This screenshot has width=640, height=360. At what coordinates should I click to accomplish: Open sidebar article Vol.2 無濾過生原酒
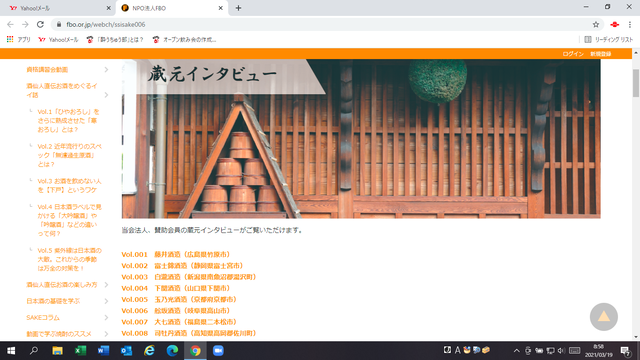coord(69,155)
